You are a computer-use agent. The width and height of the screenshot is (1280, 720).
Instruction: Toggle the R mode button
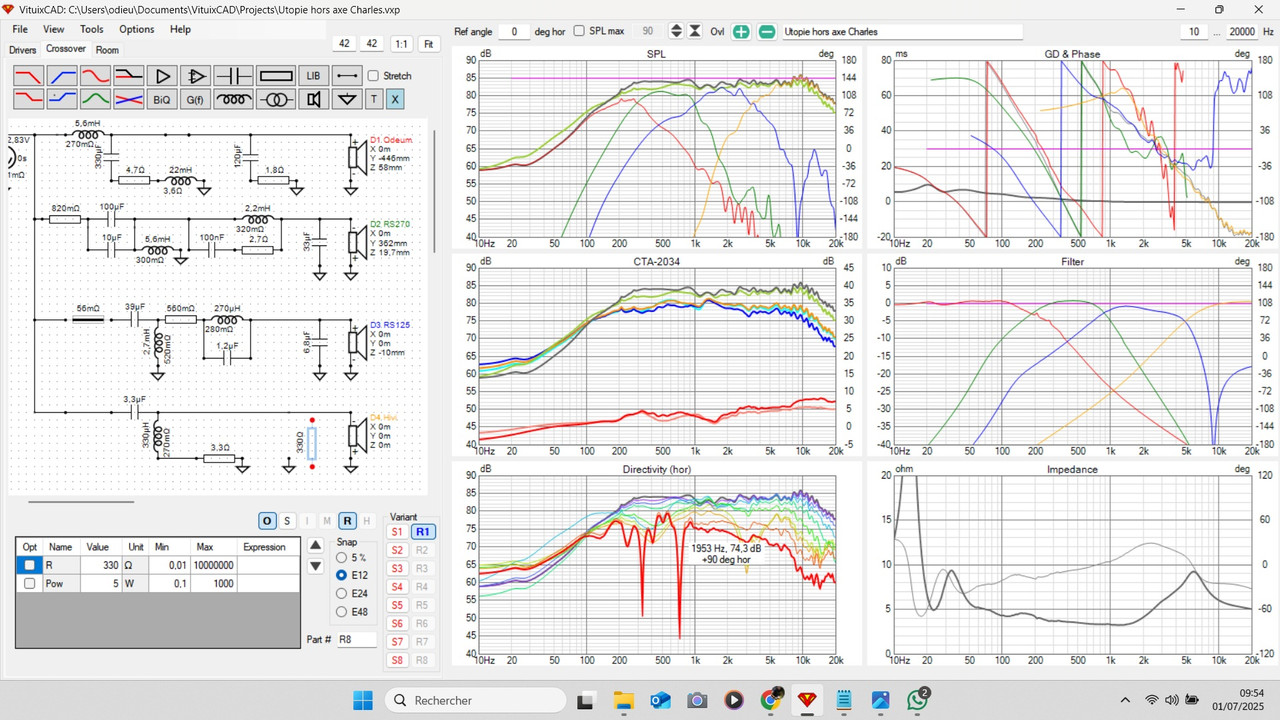pyautogui.click(x=347, y=521)
